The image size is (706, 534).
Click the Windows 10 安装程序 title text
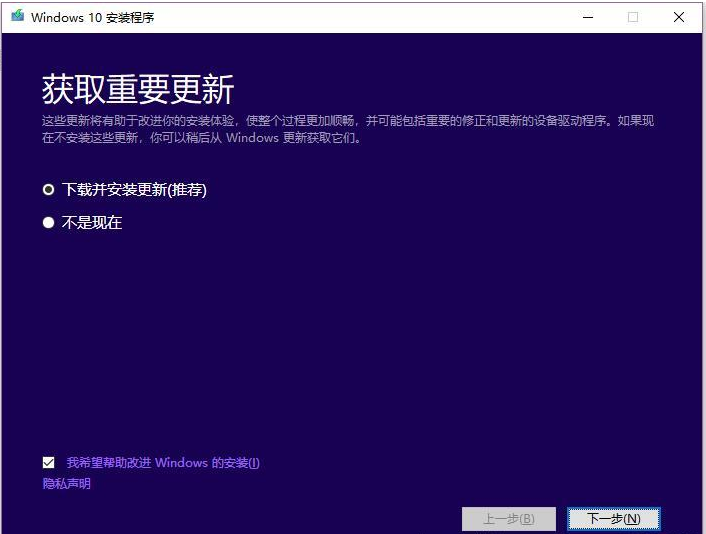point(93,18)
